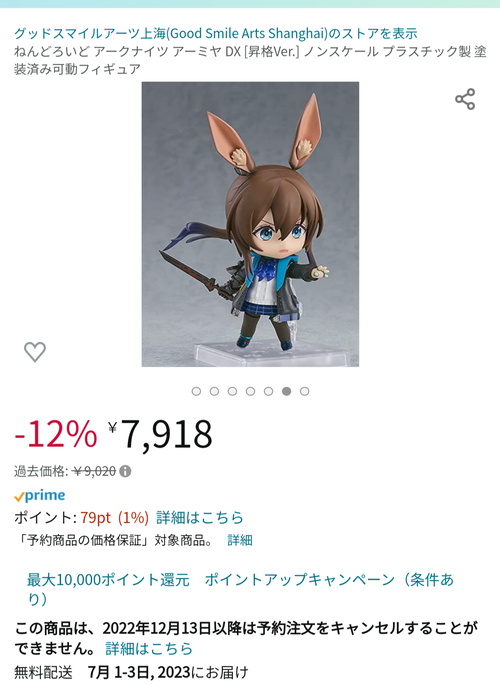Screen dimensions: 500x685
Task: Tap the Prime logo badge
Action: point(40,495)
